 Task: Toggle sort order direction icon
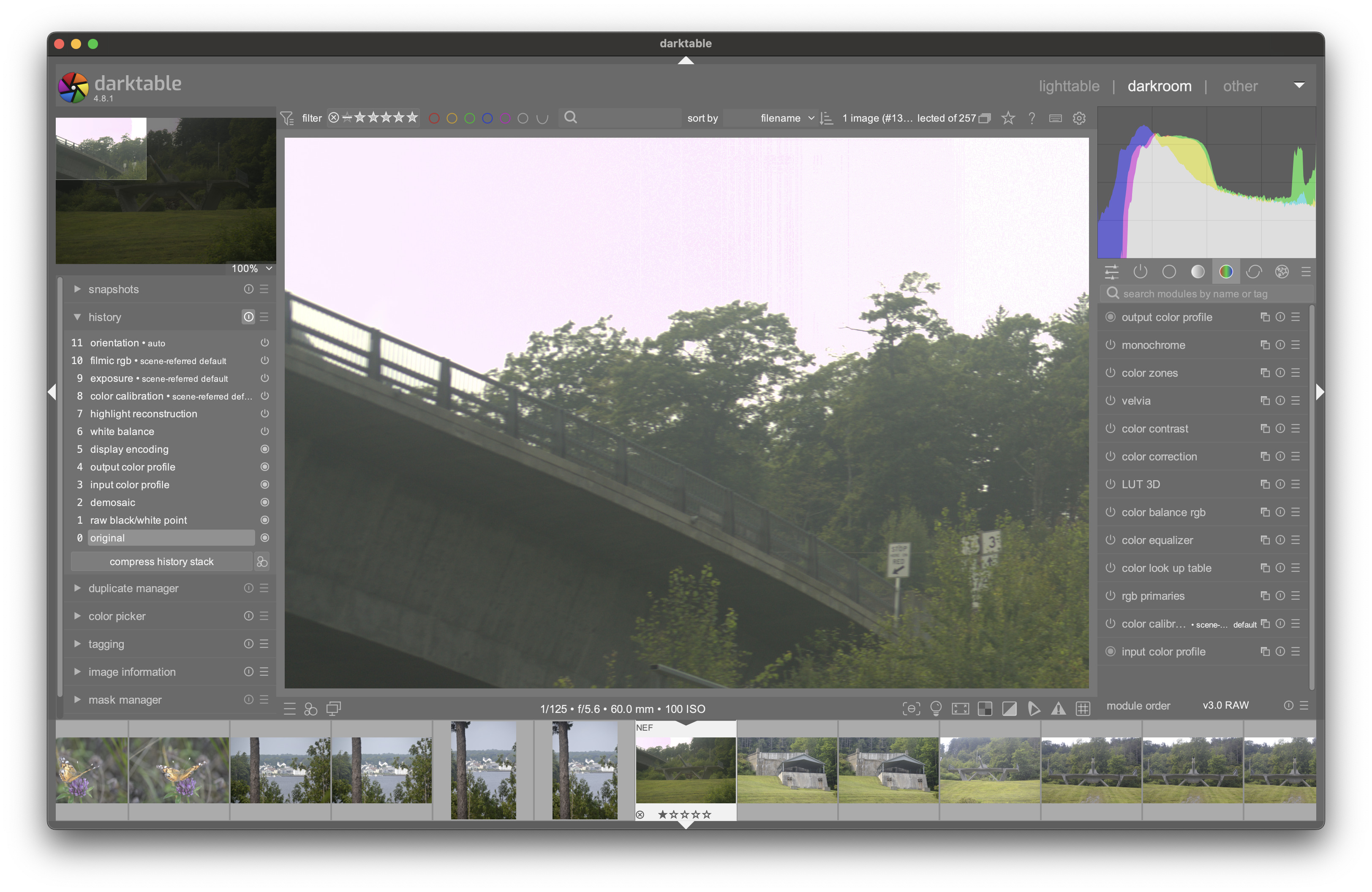(826, 118)
